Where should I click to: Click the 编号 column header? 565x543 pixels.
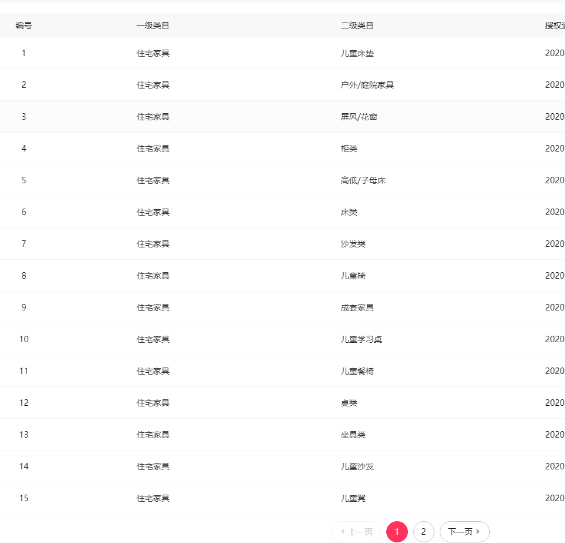(24, 25)
